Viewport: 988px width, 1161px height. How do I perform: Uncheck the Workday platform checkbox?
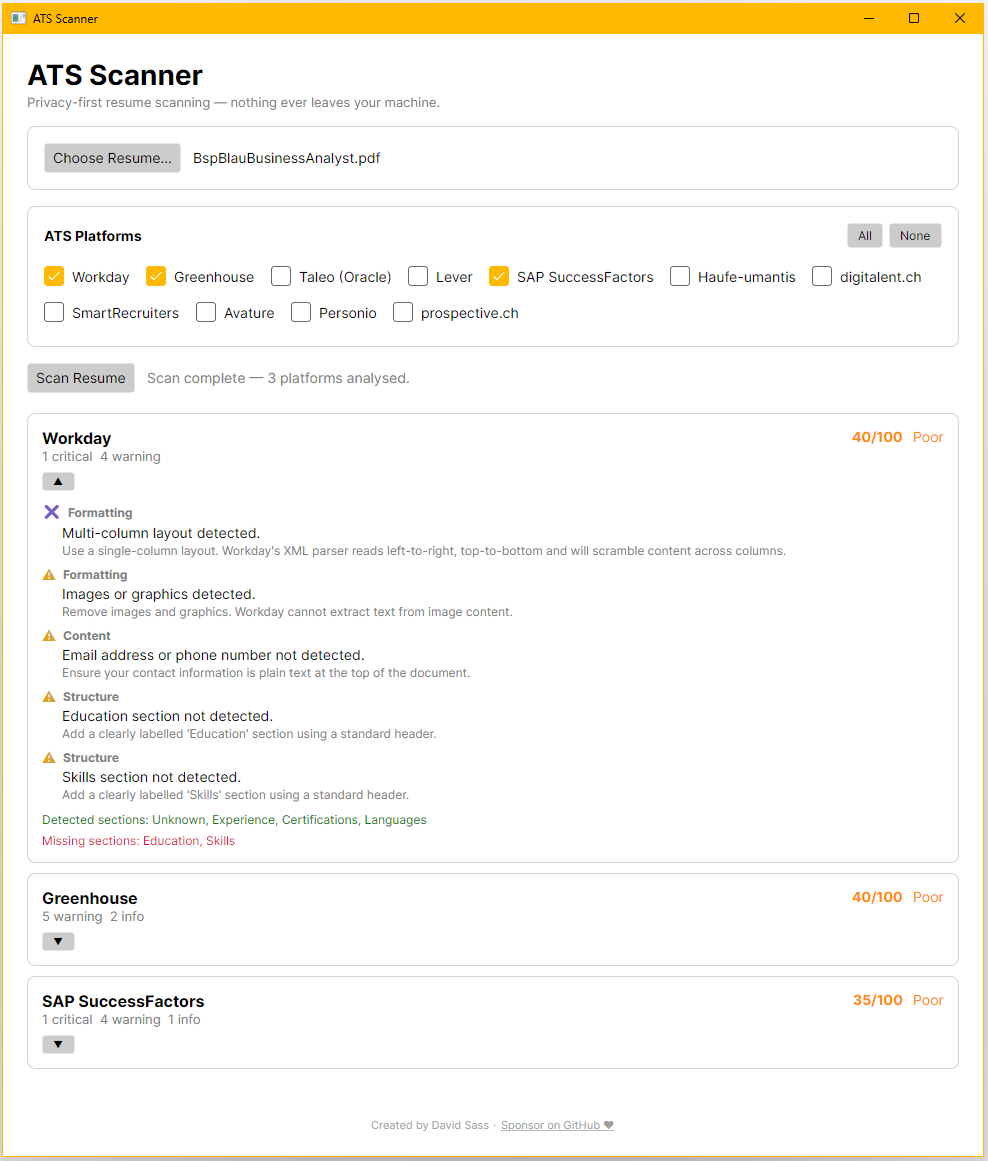pos(54,276)
